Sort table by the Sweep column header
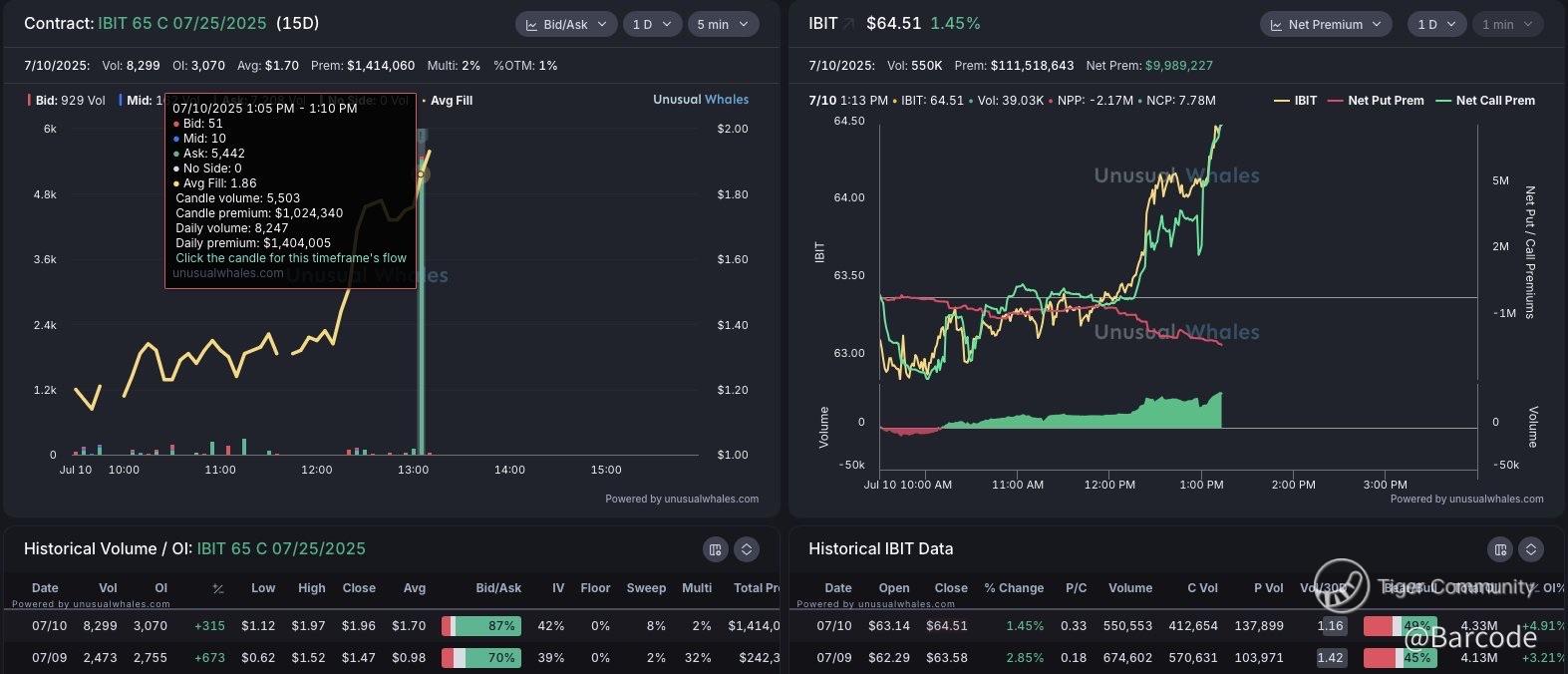Viewport: 1568px width, 674px height. [646, 588]
